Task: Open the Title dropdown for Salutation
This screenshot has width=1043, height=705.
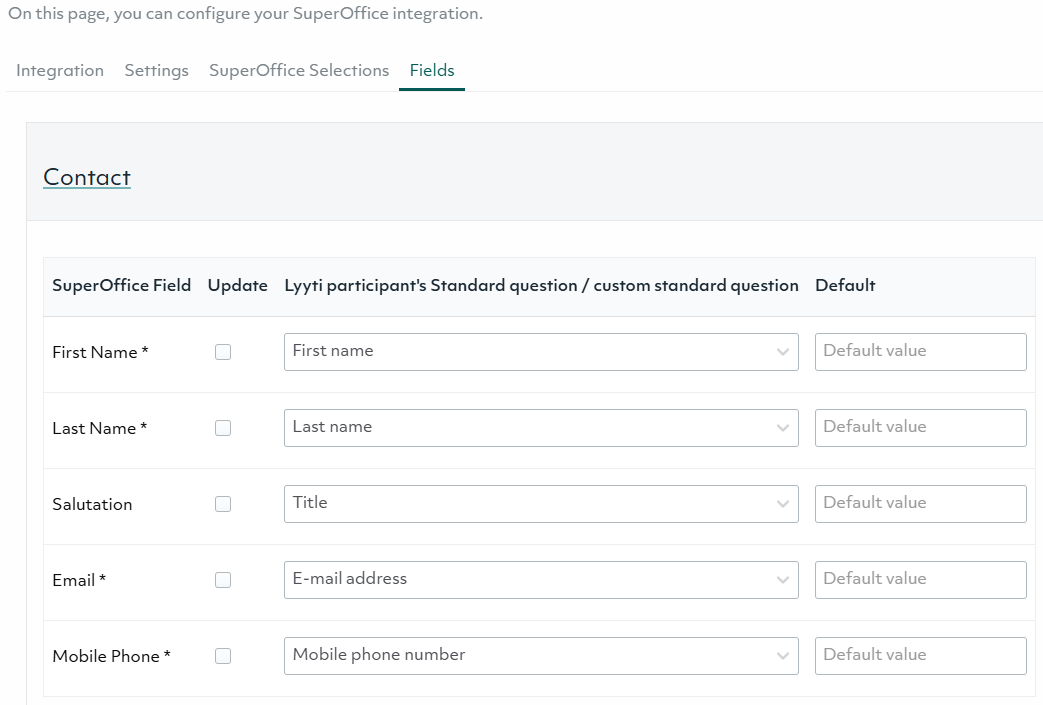Action: click(x=540, y=504)
